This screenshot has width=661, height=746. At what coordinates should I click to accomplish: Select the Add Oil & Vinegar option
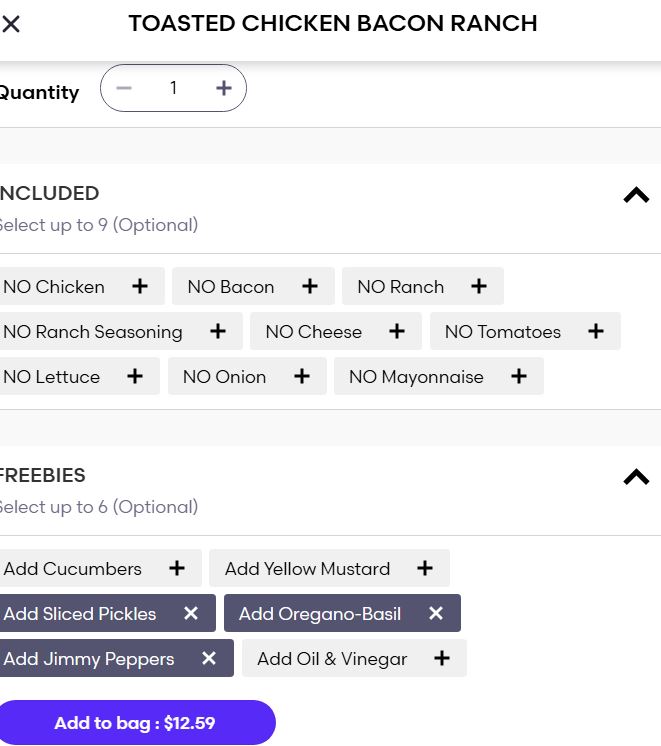(x=353, y=659)
